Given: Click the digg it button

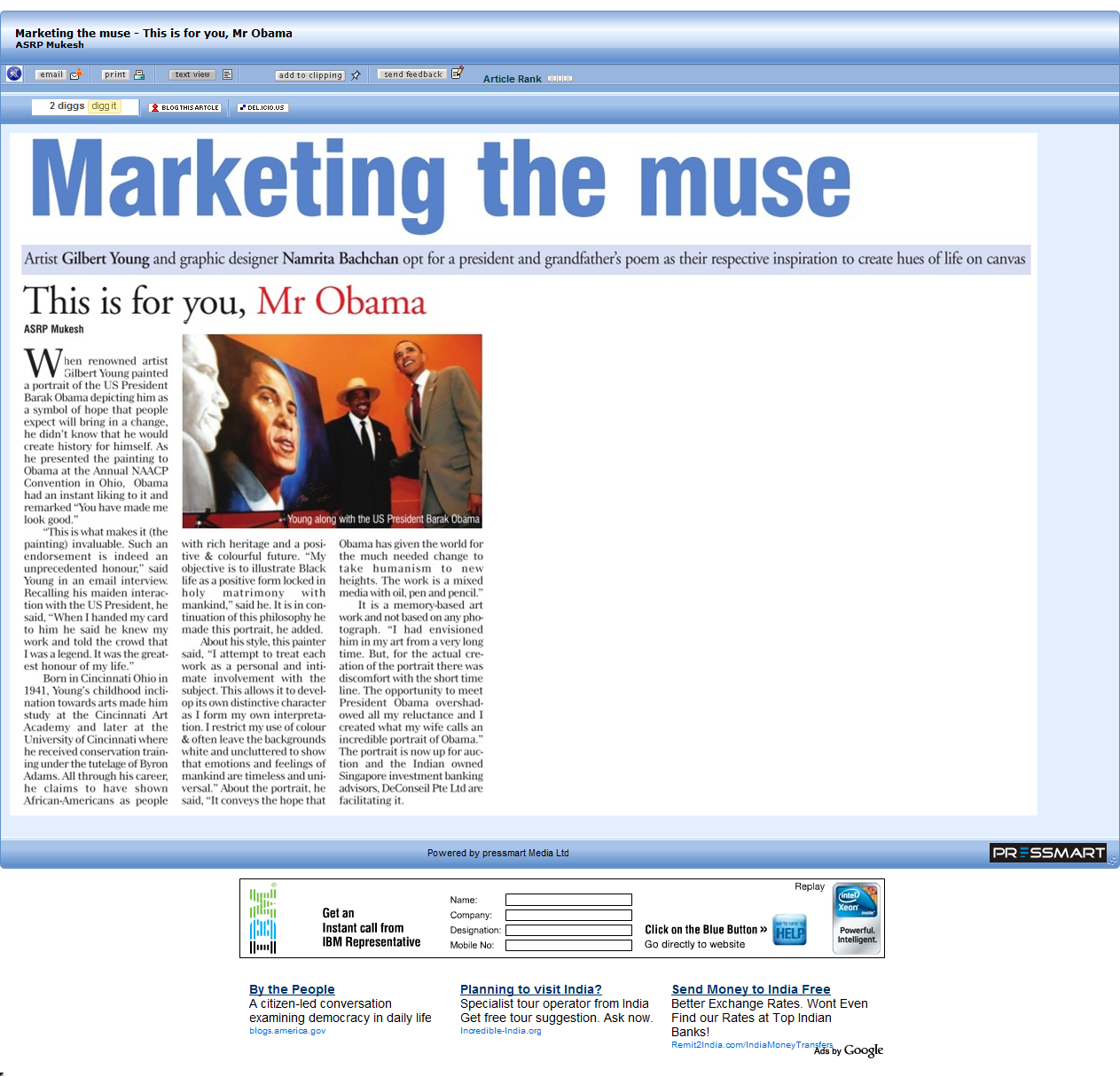Looking at the screenshot, I should 104,106.
